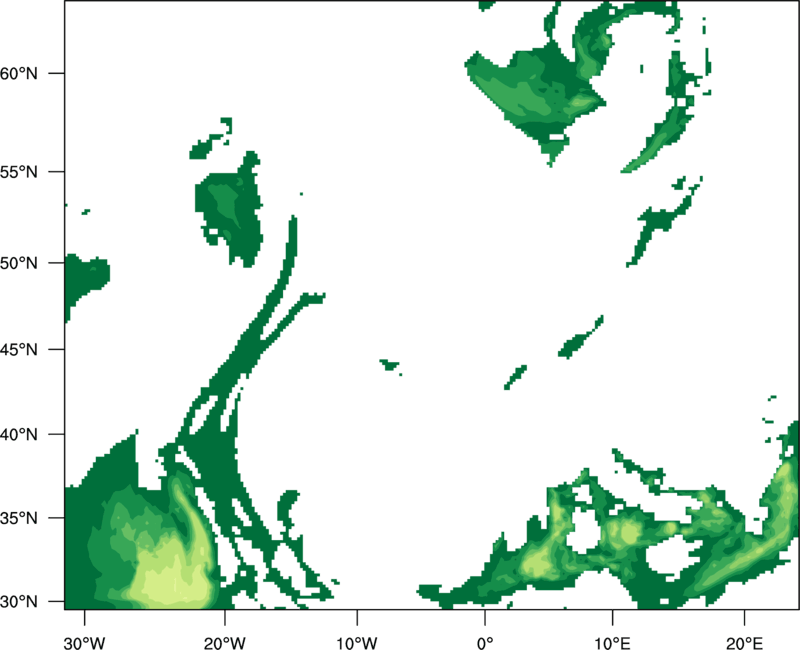Click the 40°N latitude label

[x=19, y=435]
